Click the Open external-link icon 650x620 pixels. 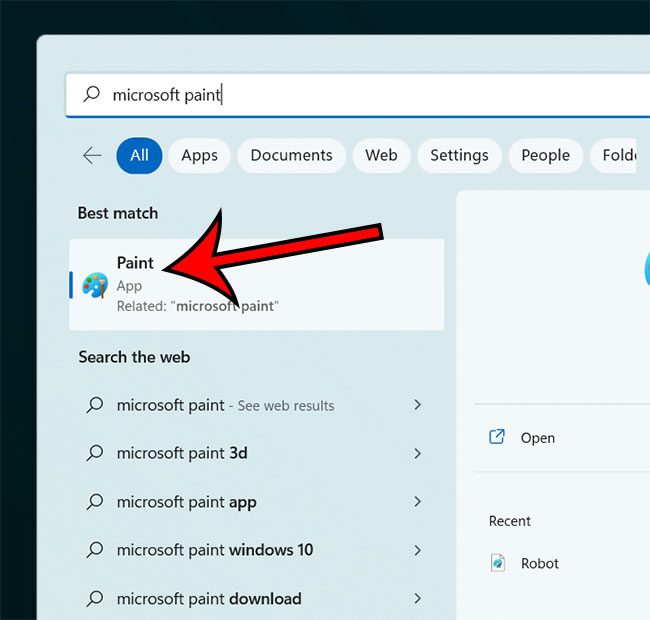(496, 437)
